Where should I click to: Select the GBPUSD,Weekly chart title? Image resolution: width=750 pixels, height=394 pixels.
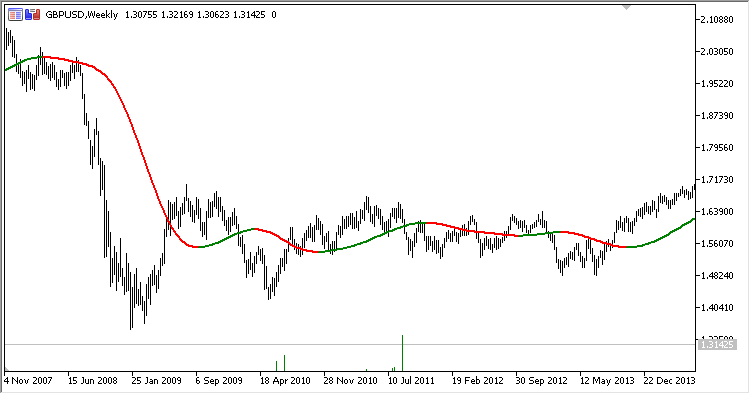82,15
